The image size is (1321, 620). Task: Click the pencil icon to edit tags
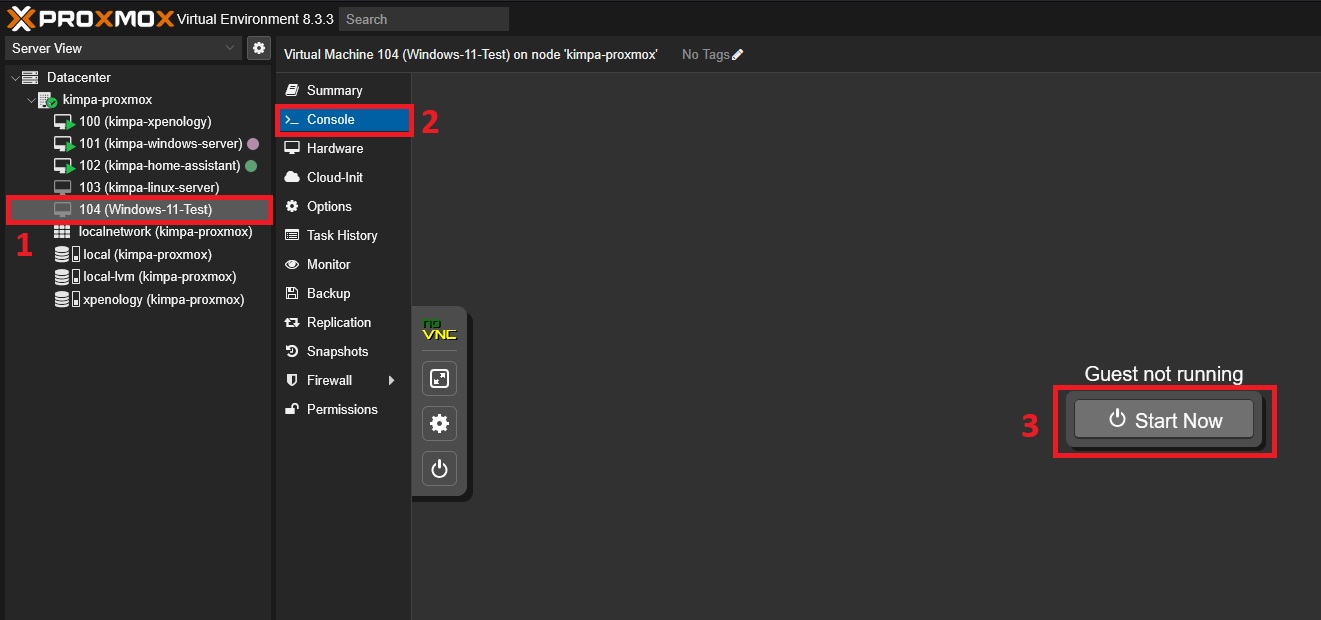(x=738, y=55)
